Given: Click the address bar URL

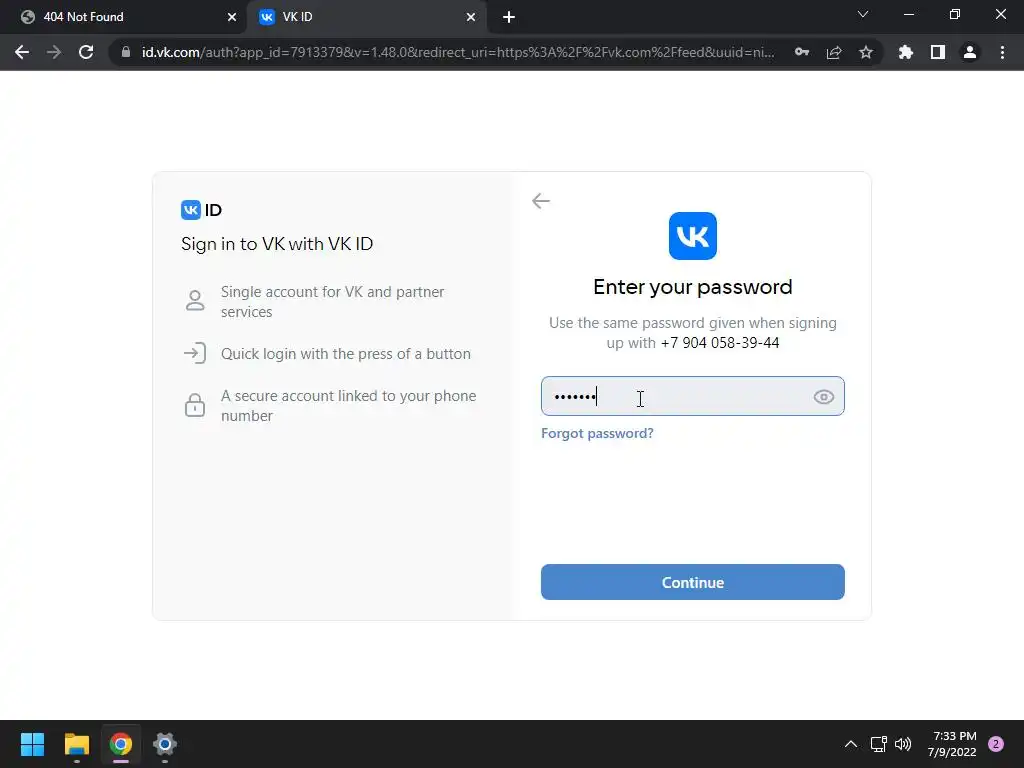Looking at the screenshot, I should [458, 52].
